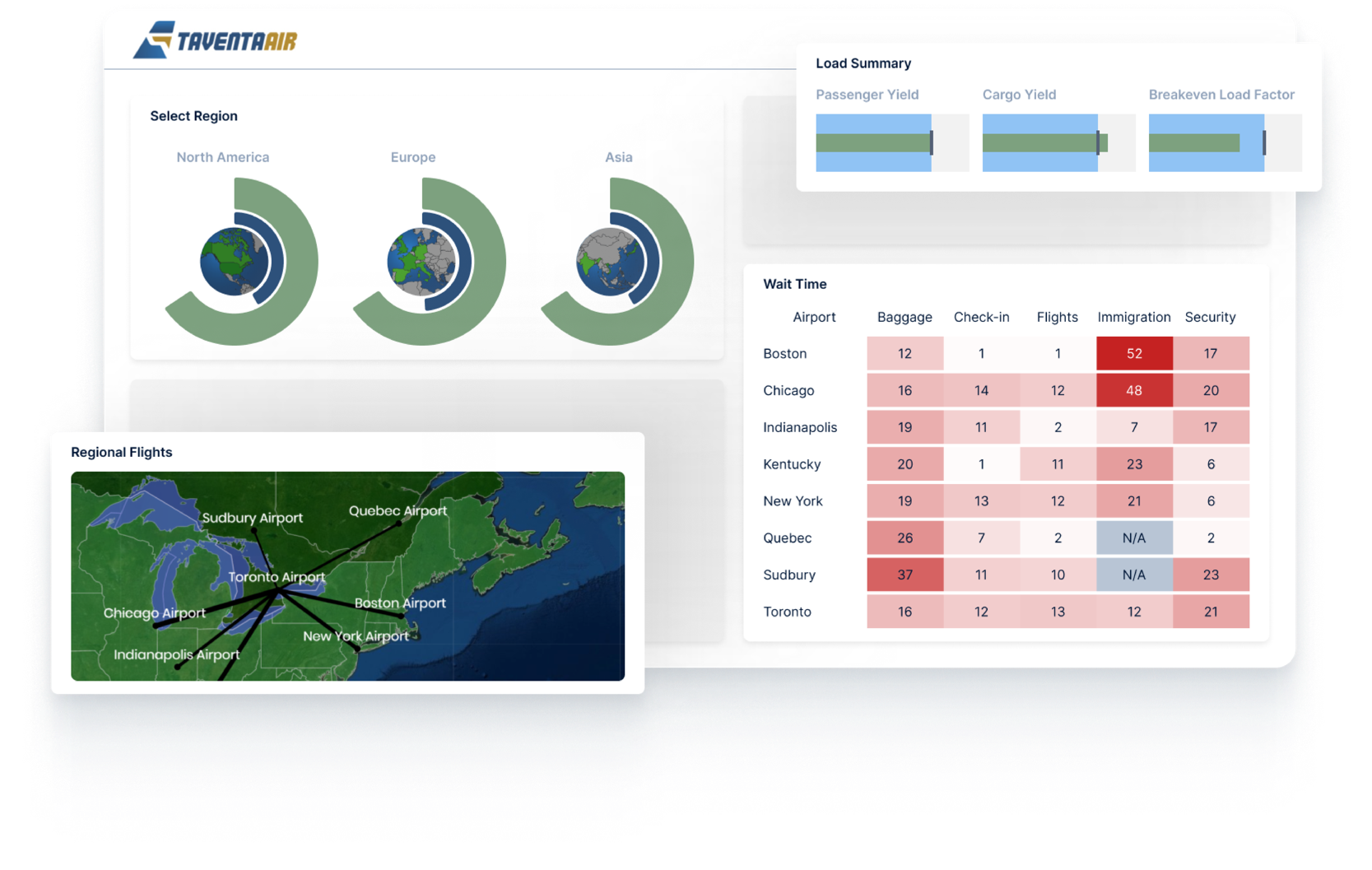Click the Passenger Yield bullet bar
This screenshot has height=870, width=1372.
point(891,143)
